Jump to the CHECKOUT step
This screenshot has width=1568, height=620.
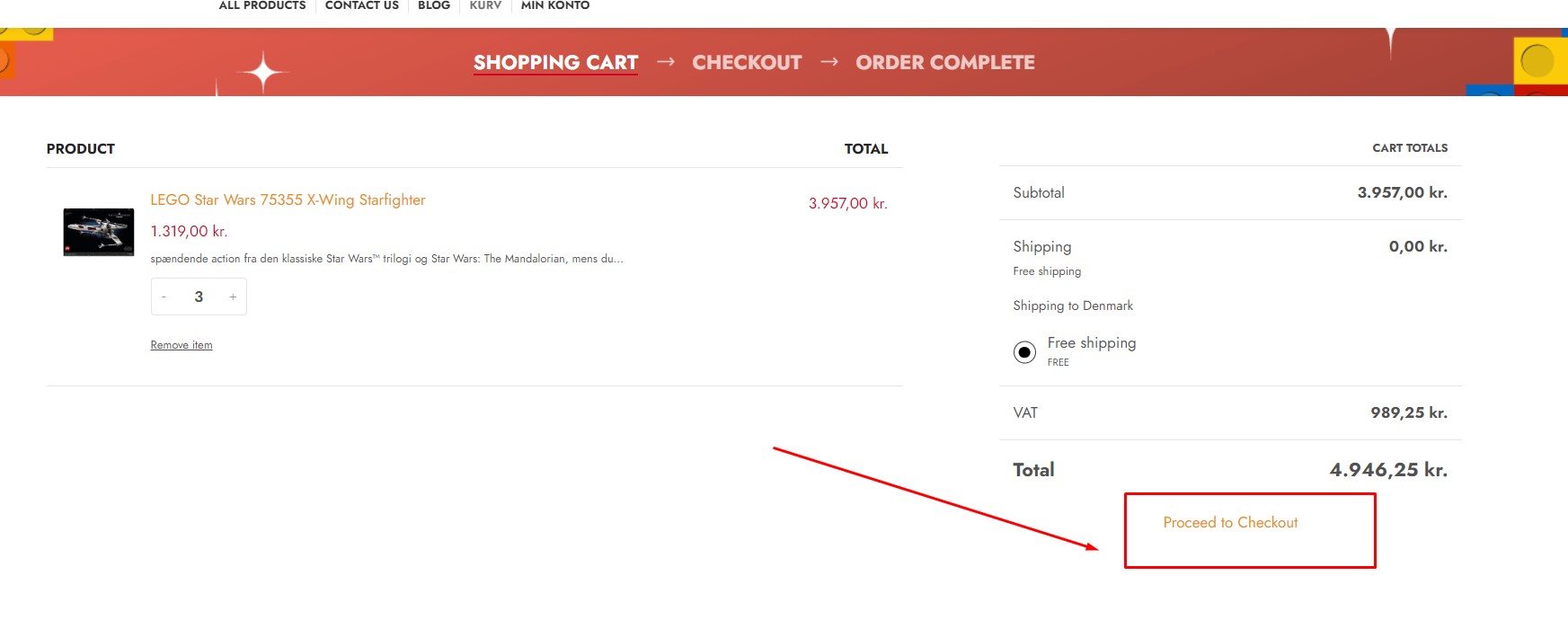pos(747,62)
